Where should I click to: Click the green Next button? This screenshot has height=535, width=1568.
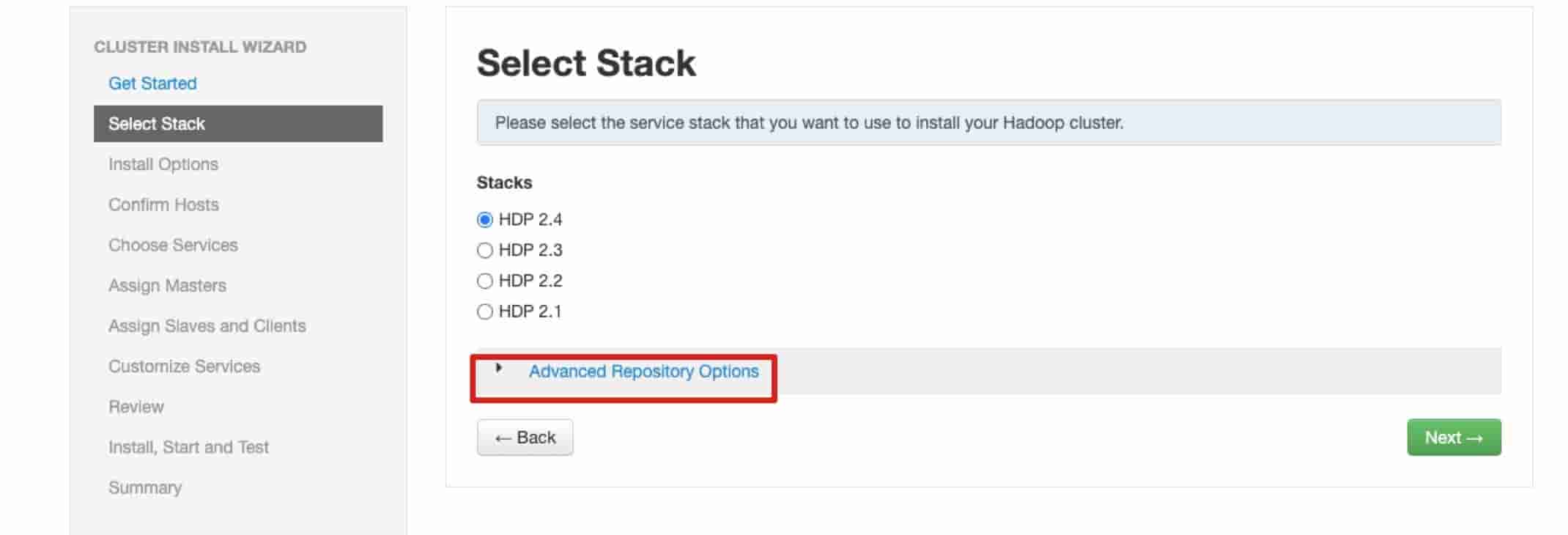click(1454, 438)
